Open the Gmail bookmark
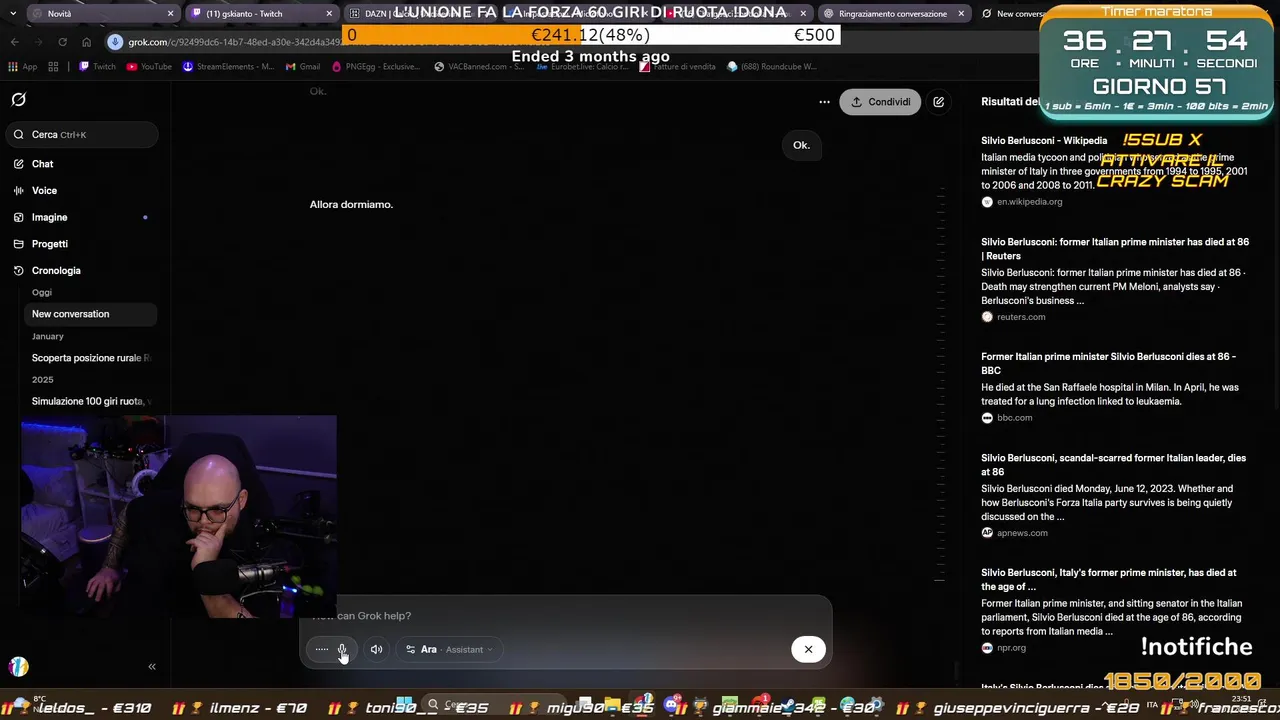The image size is (1280, 720). tap(302, 67)
